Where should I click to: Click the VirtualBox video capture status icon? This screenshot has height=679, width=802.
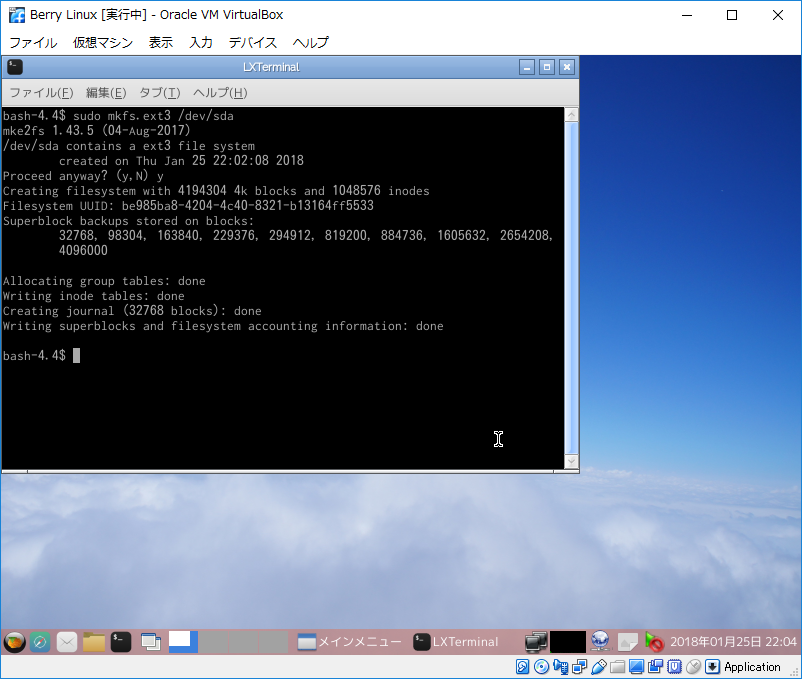655,667
